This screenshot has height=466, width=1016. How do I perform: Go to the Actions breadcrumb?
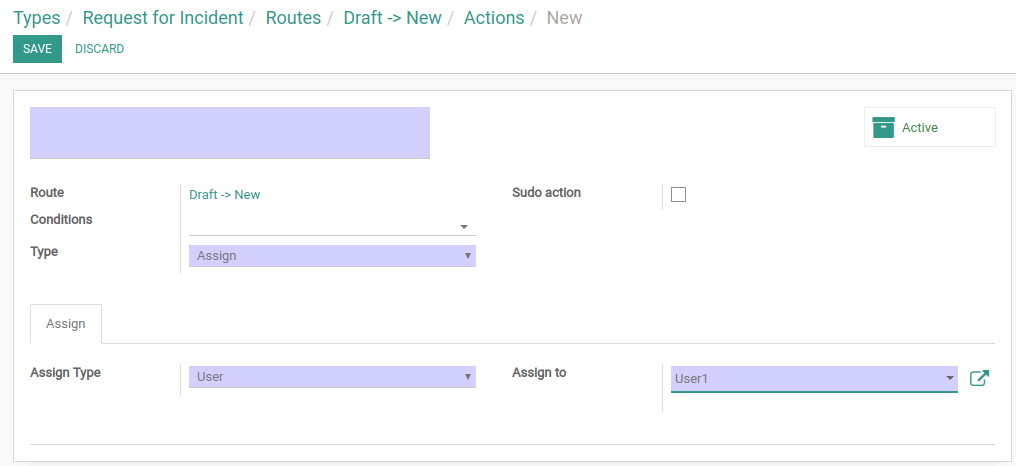tap(494, 18)
